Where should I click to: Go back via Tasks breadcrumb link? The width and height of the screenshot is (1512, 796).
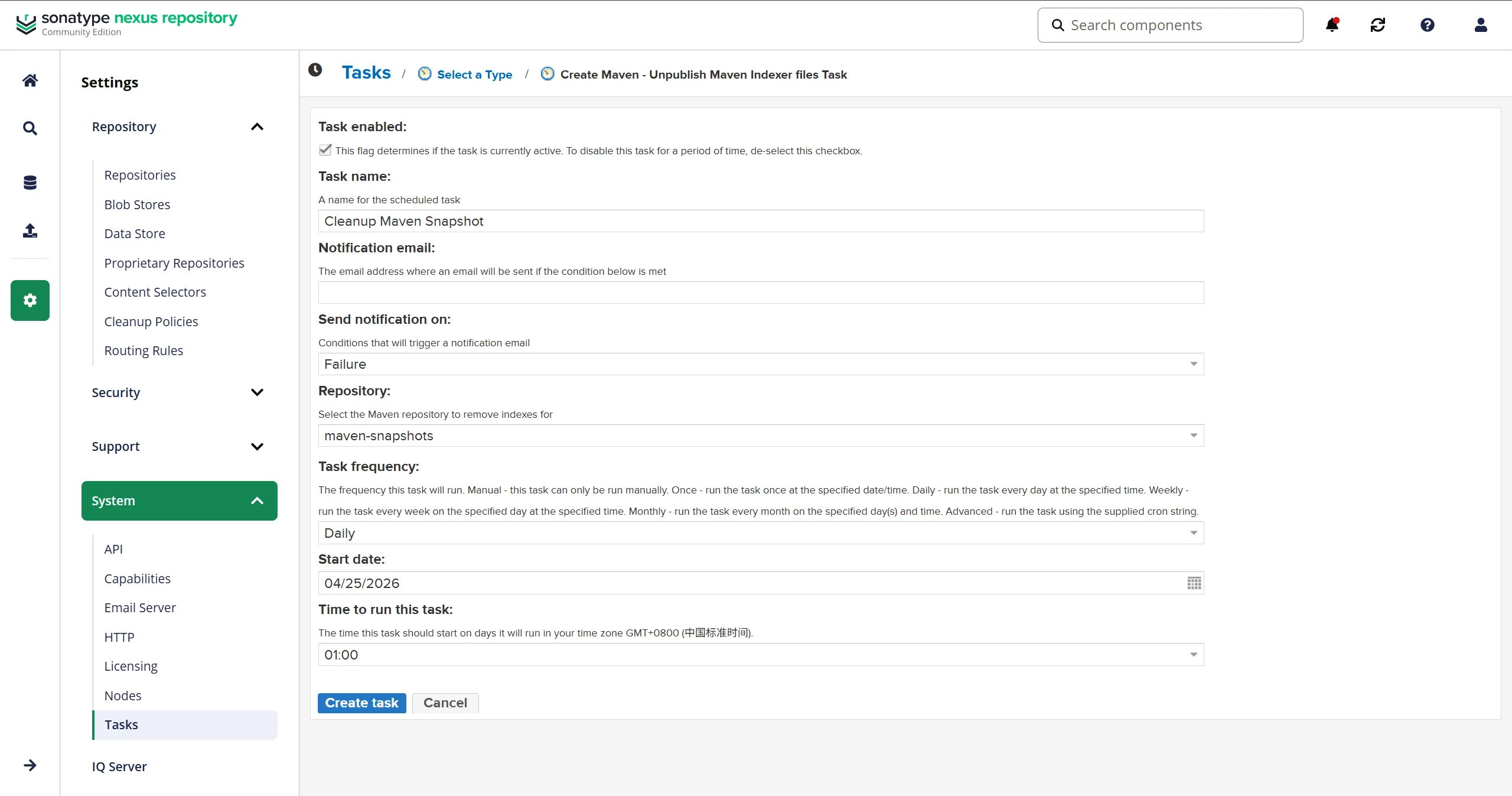(366, 73)
